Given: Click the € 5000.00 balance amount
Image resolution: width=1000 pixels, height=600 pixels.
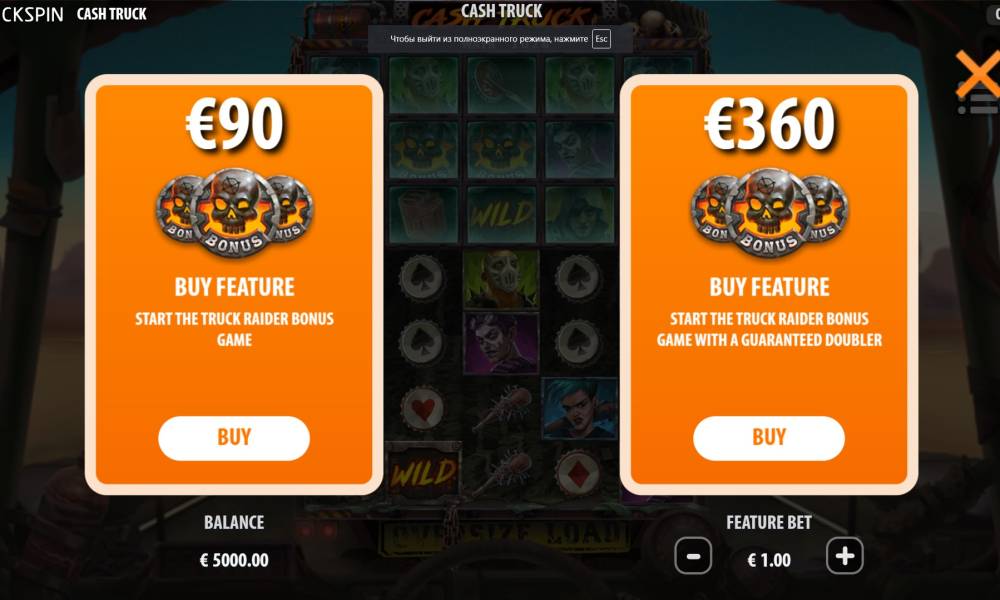Looking at the screenshot, I should pos(234,560).
